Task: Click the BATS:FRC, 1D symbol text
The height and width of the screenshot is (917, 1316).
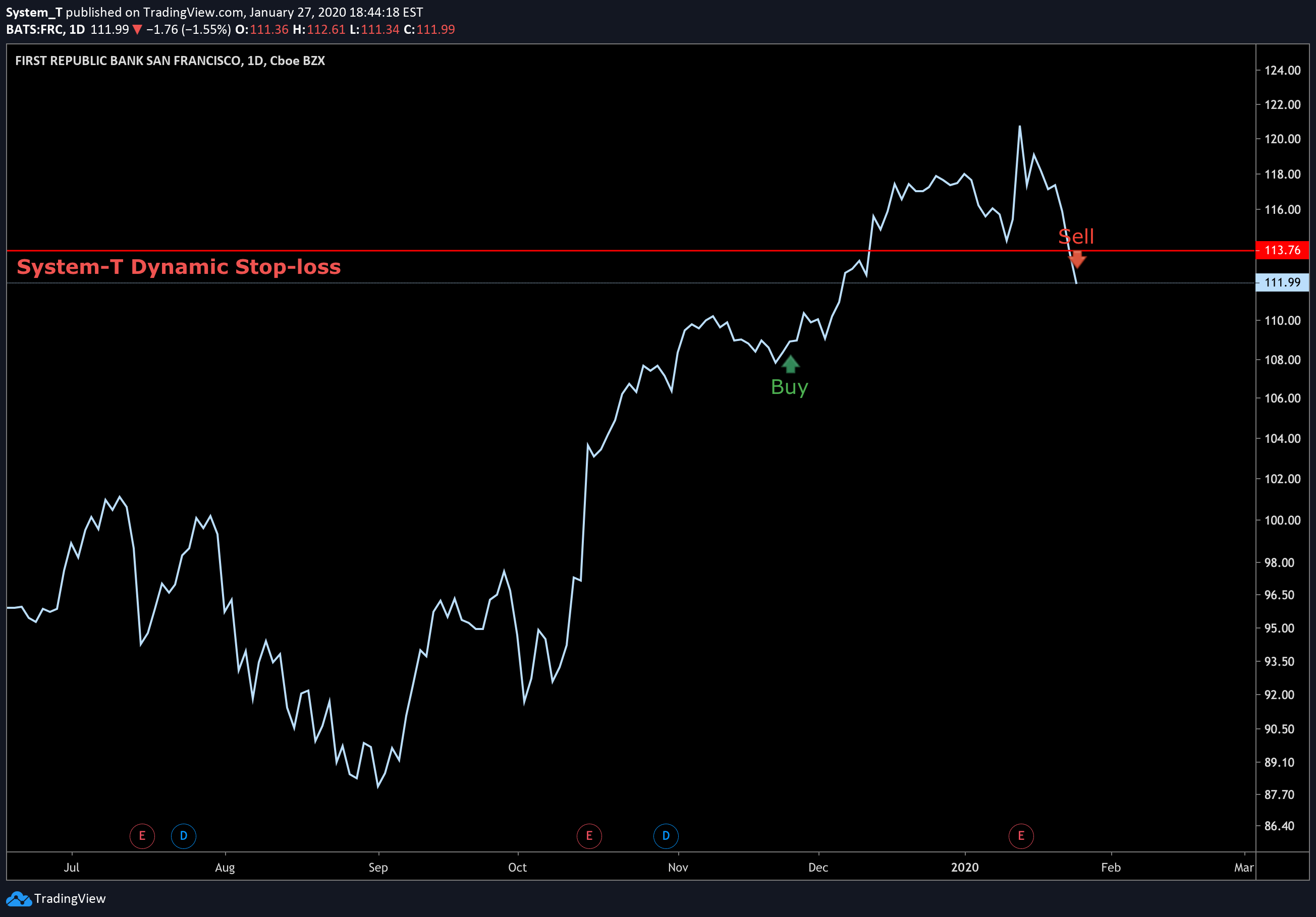Action: point(45,30)
